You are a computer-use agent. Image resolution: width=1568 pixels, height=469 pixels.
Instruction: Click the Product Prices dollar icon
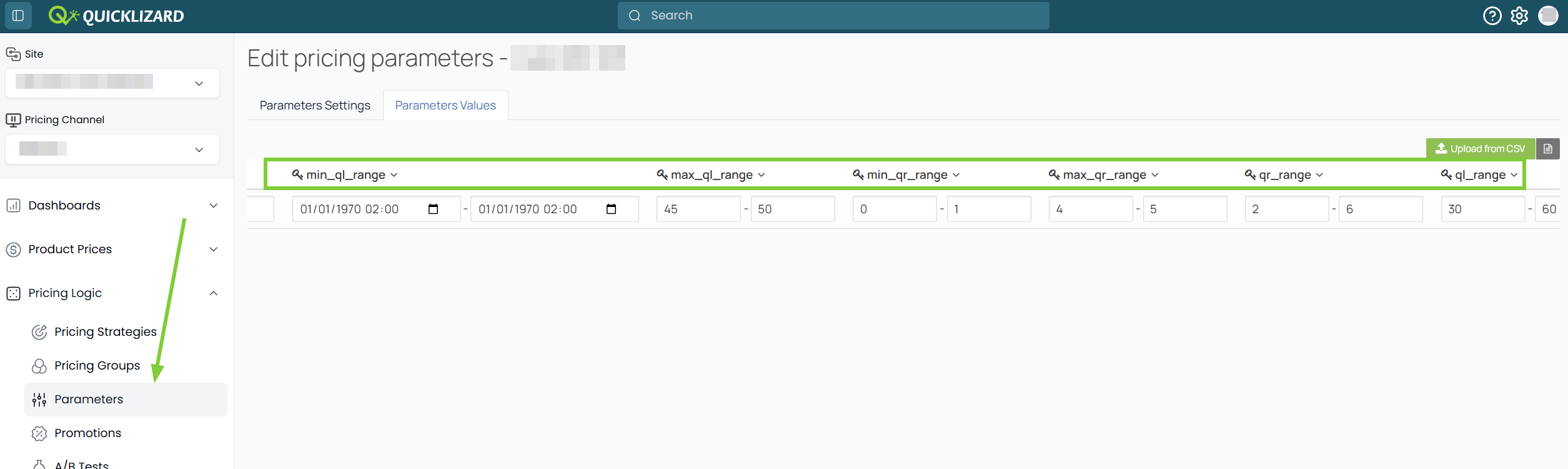pos(13,250)
